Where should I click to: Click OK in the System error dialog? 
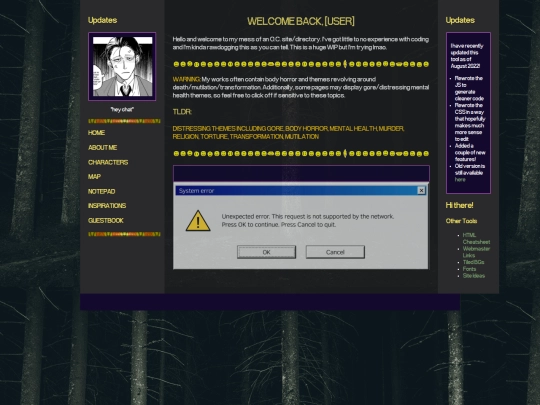pos(266,252)
